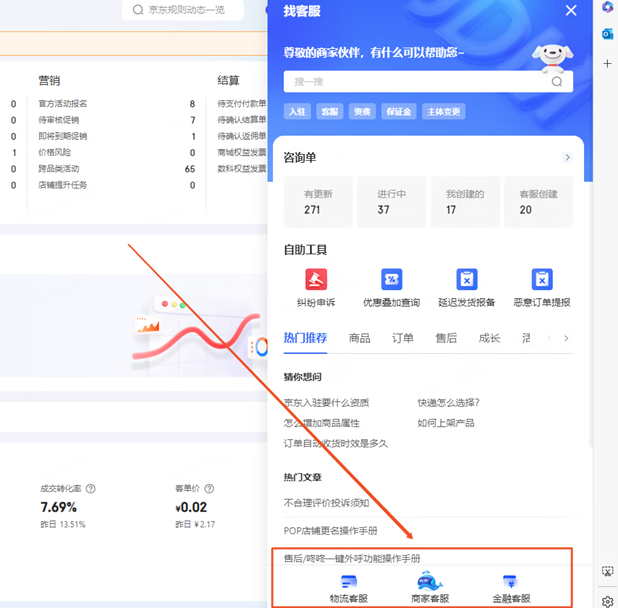
Task: Show next tabs with right arrow
Action: pos(566,338)
